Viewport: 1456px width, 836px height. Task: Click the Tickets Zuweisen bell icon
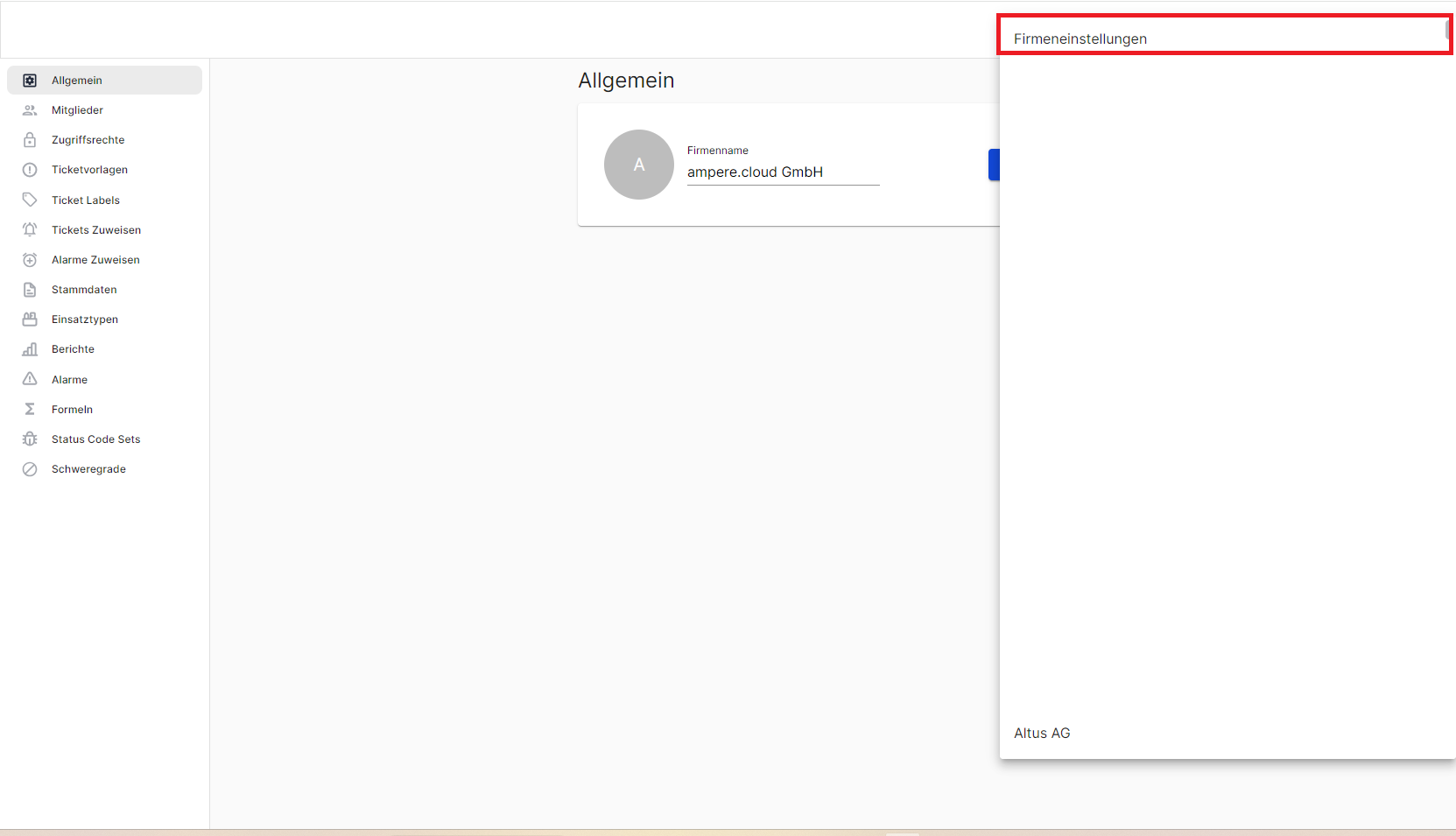pyautogui.click(x=30, y=230)
